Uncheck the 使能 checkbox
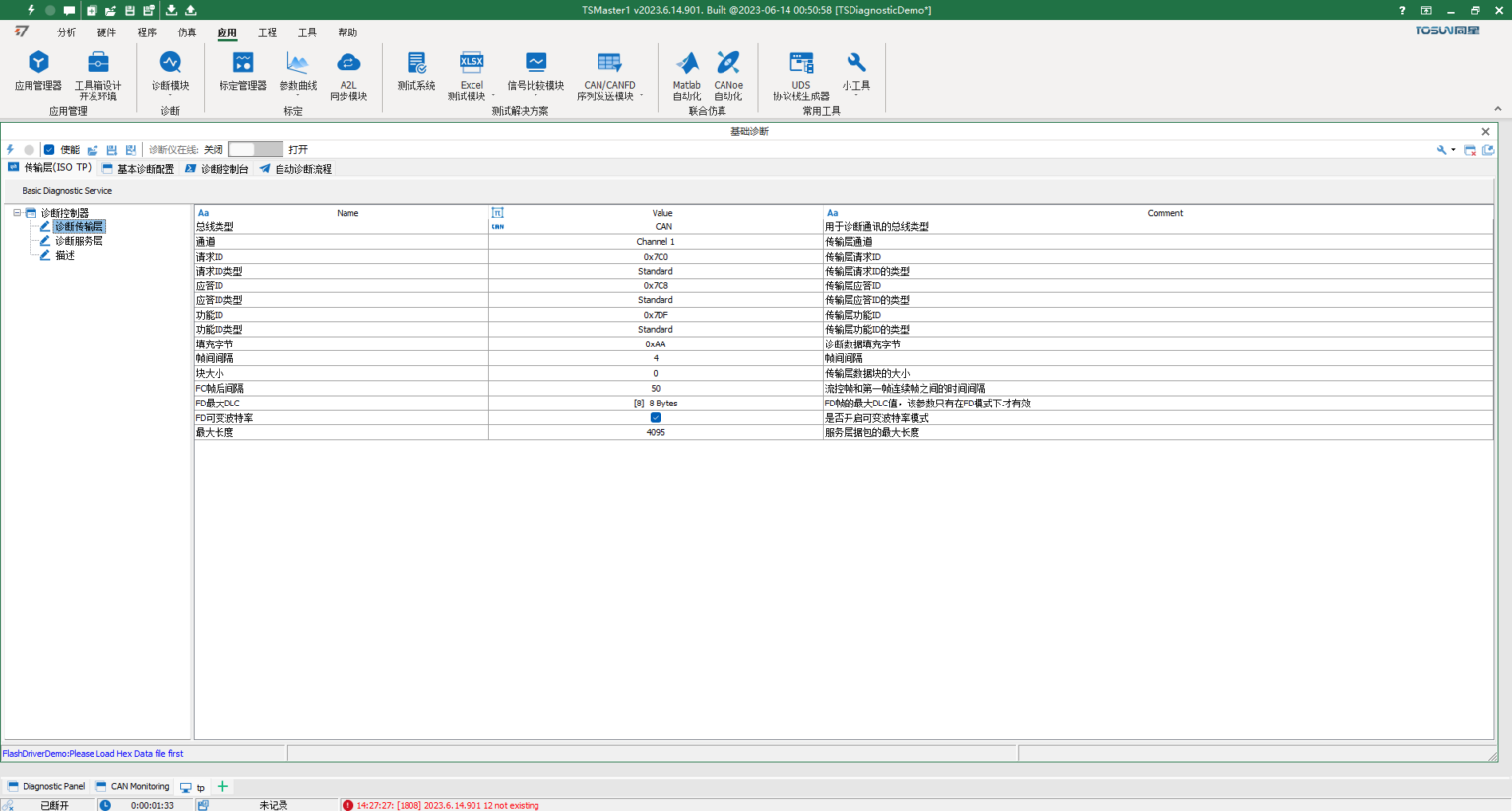 coord(49,149)
